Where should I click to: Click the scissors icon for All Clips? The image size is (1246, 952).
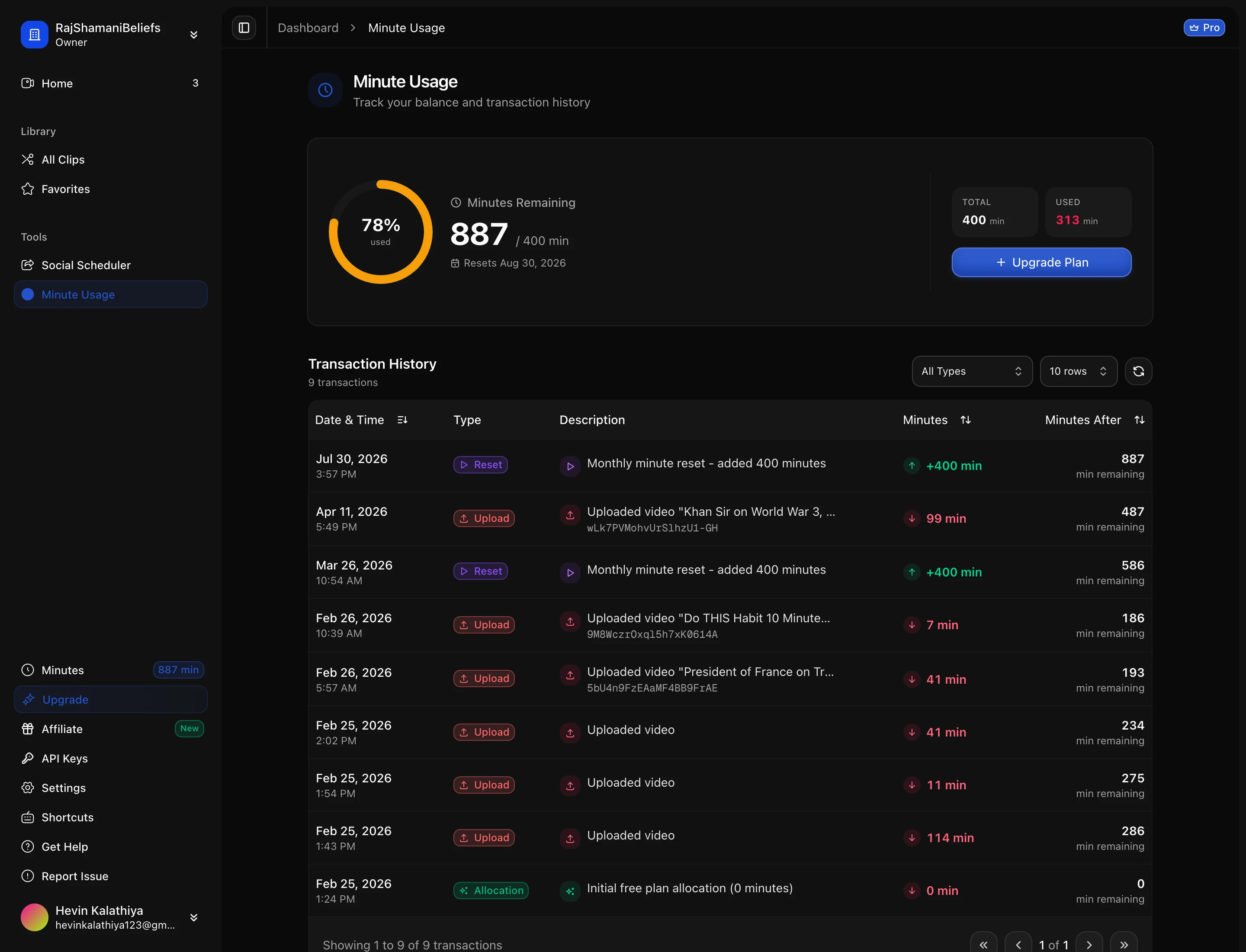pos(28,159)
